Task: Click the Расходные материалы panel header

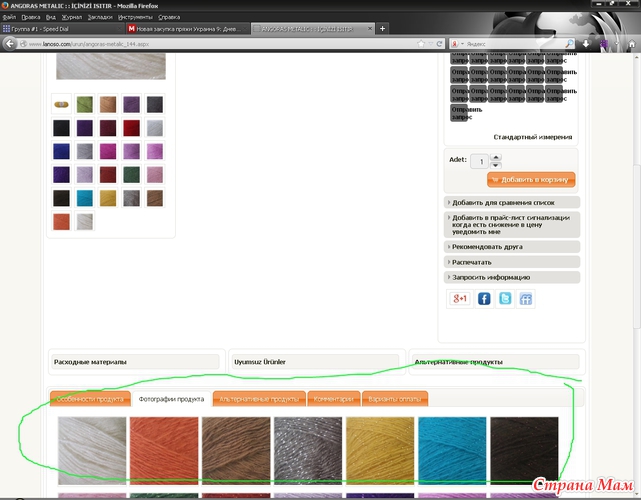Action: click(134, 362)
